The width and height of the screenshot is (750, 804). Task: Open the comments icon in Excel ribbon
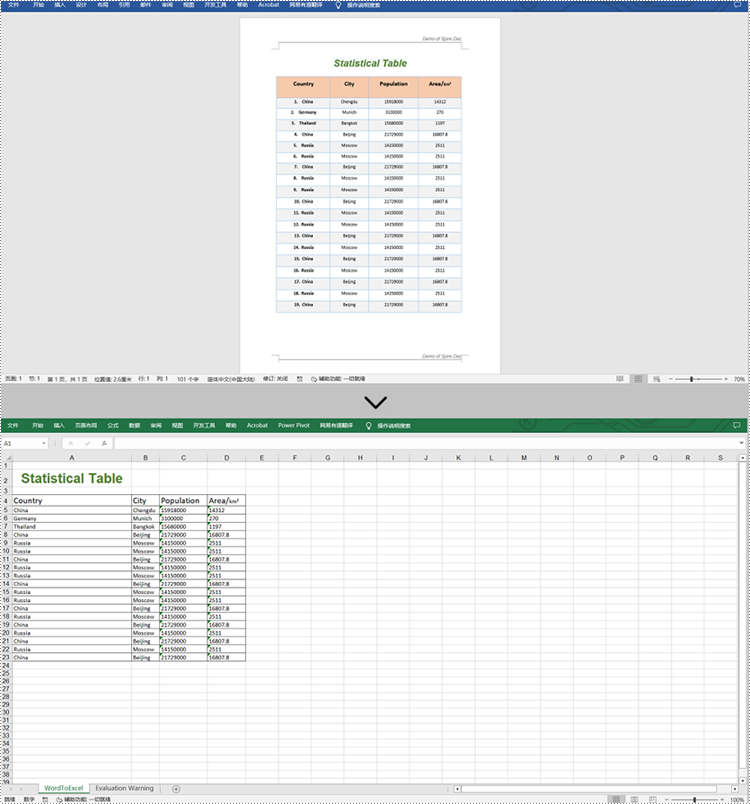click(737, 425)
